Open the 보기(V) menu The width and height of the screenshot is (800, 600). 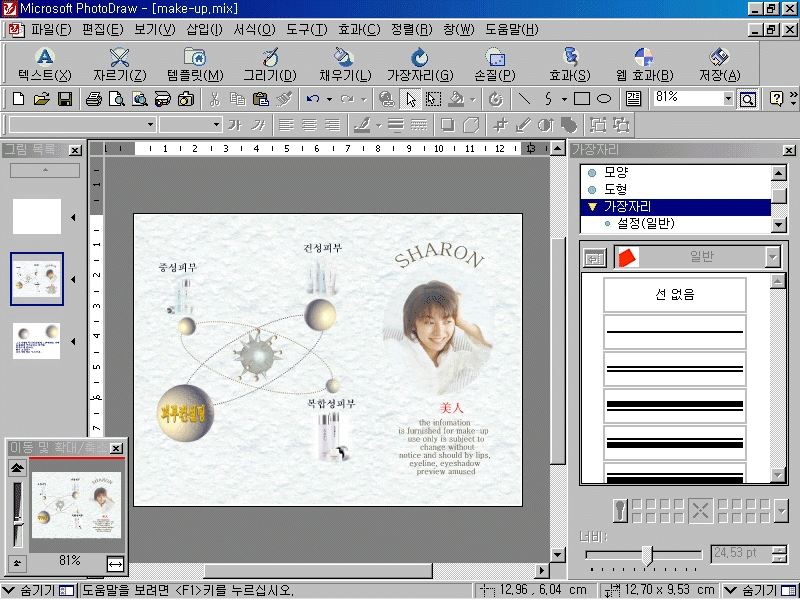[x=154, y=30]
